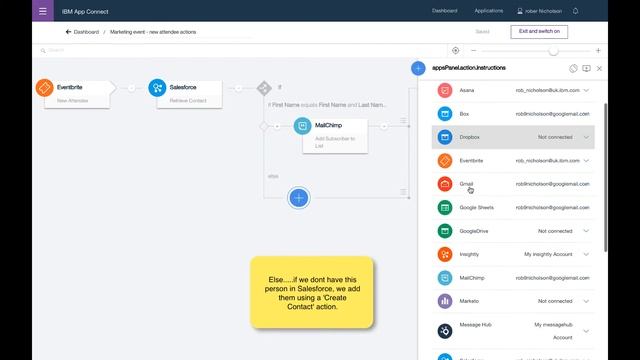Select the MailChimp node icon in flow
Image resolution: width=640 pixels, height=360 pixels.
point(302,126)
